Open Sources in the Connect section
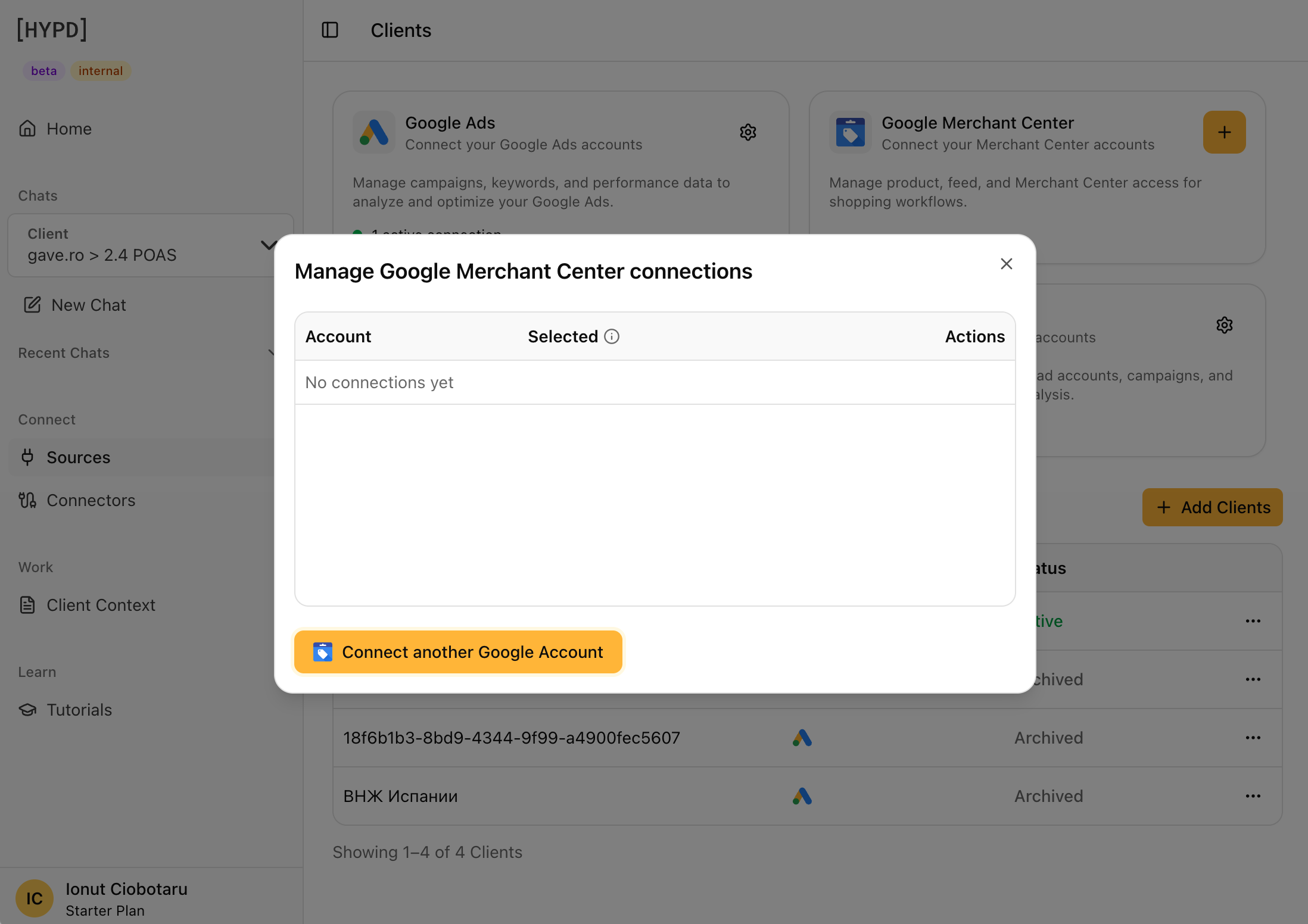This screenshot has width=1308, height=924. (79, 457)
